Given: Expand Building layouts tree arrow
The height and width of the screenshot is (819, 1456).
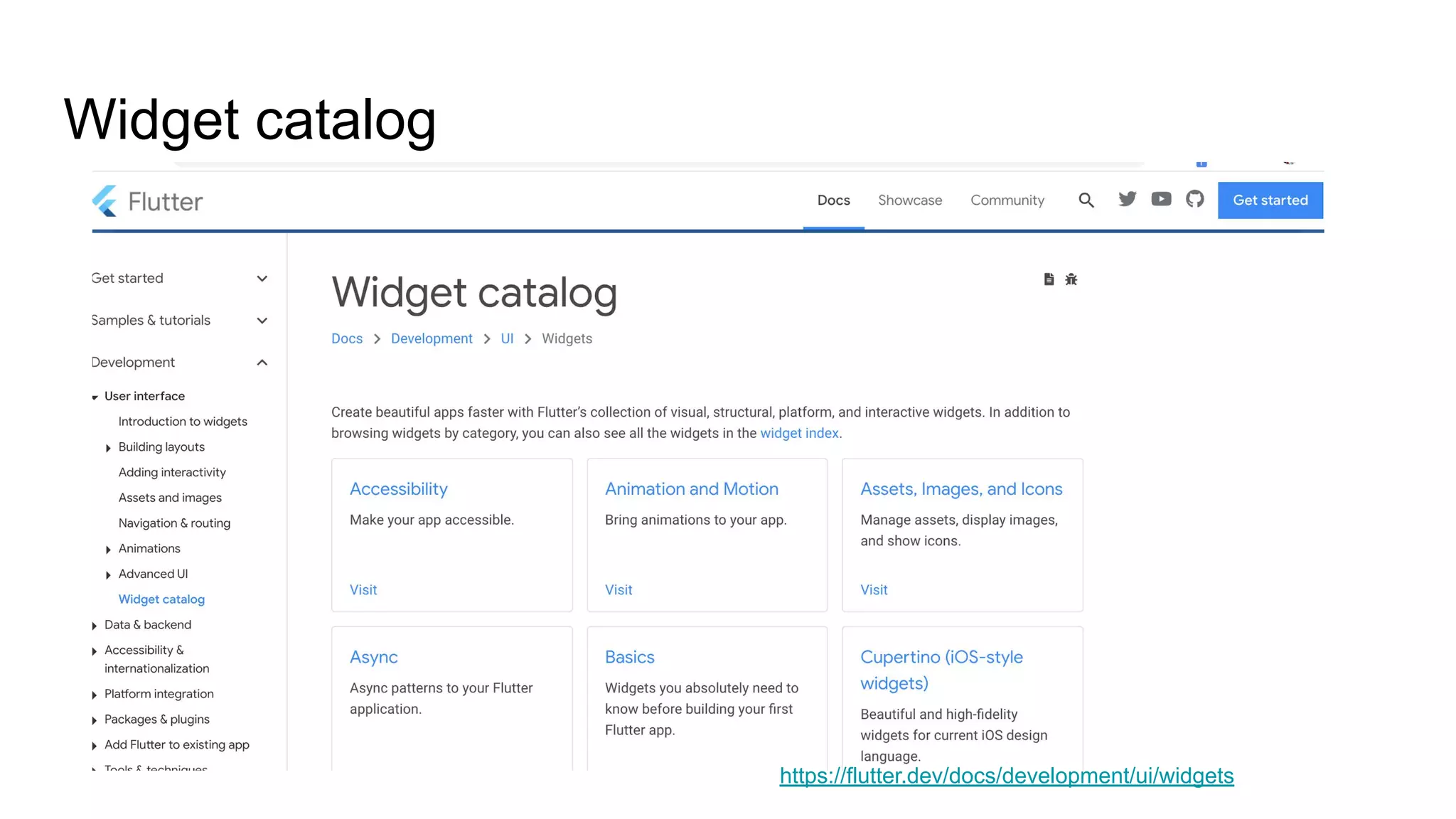Looking at the screenshot, I should coord(108,448).
